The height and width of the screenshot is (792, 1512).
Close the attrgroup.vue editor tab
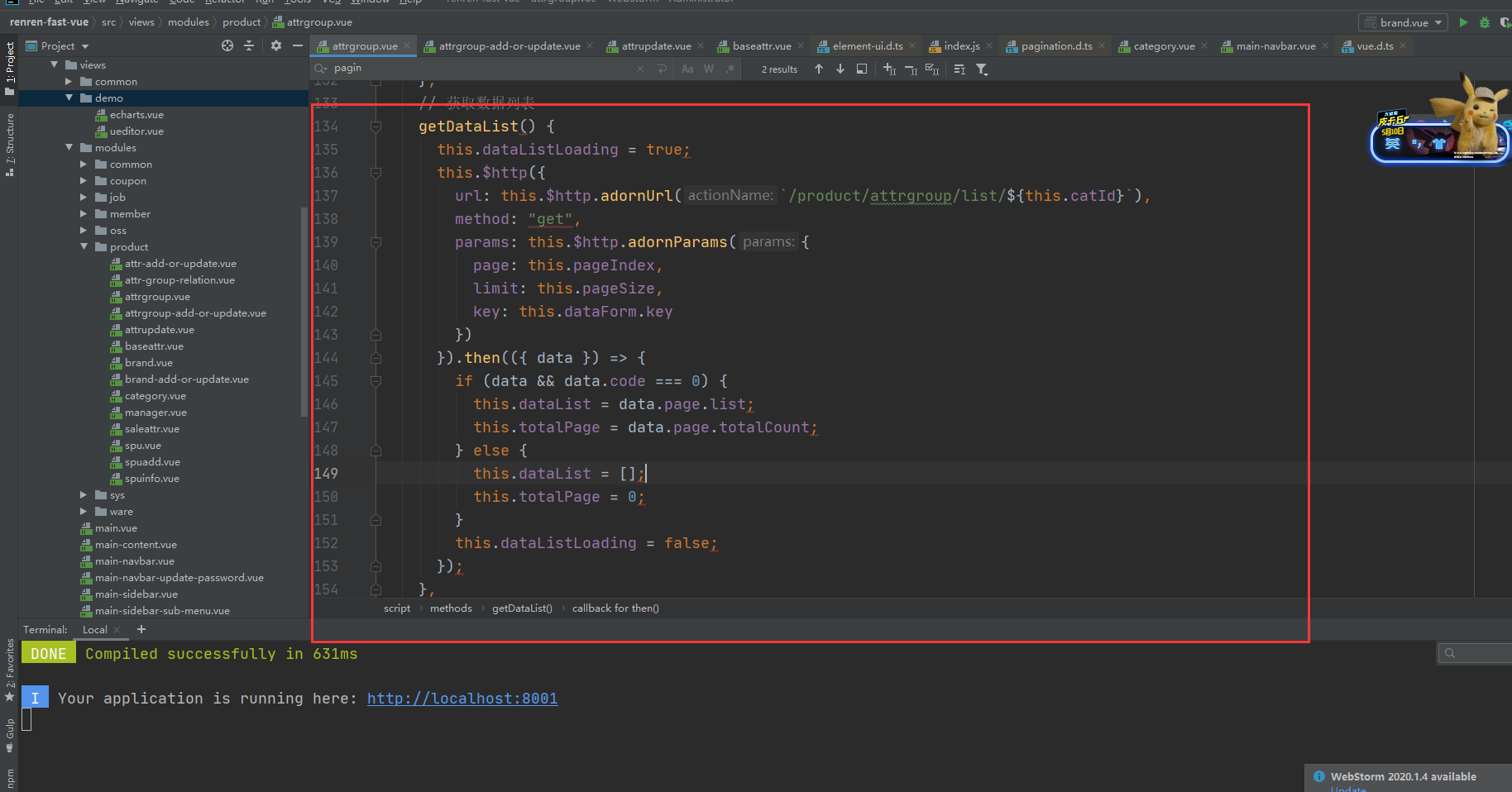(x=406, y=46)
